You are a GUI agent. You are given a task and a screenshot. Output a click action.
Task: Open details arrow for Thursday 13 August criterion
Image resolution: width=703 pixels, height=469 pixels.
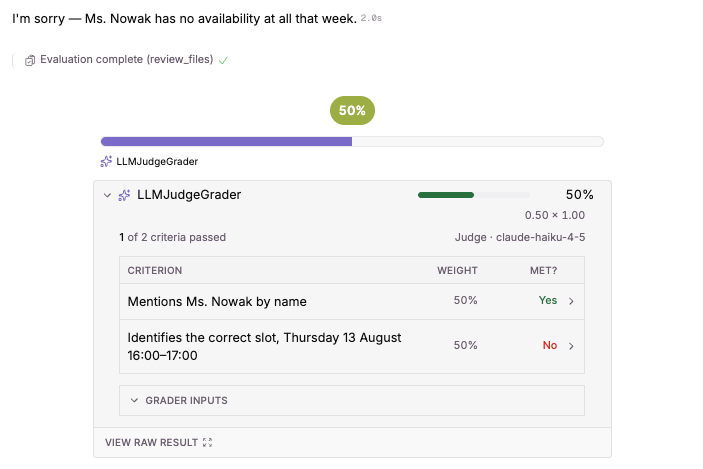click(x=571, y=346)
